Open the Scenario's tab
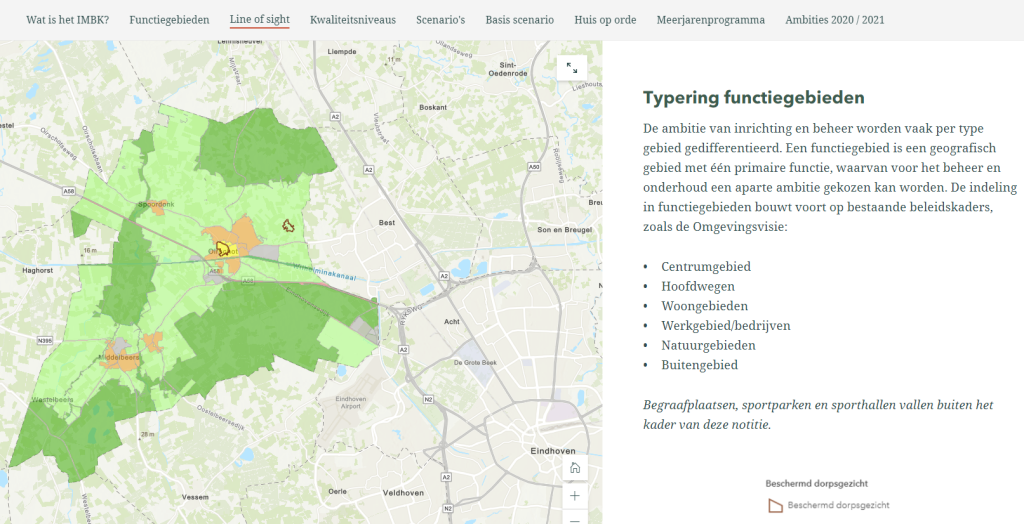 tap(440, 20)
